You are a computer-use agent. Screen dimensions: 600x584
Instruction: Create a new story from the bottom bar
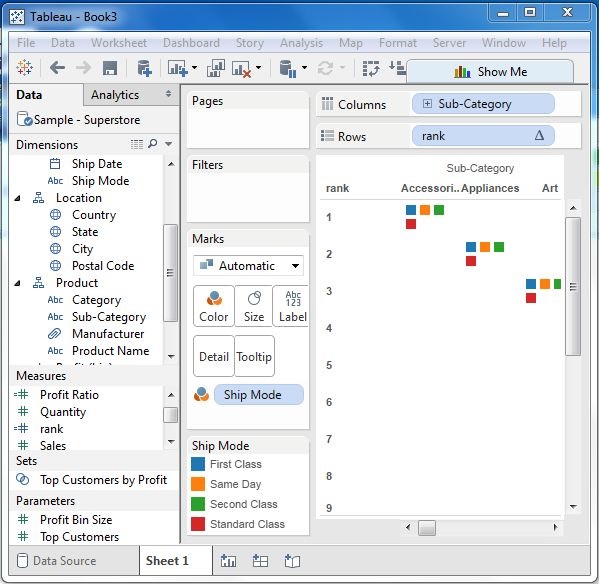click(292, 561)
